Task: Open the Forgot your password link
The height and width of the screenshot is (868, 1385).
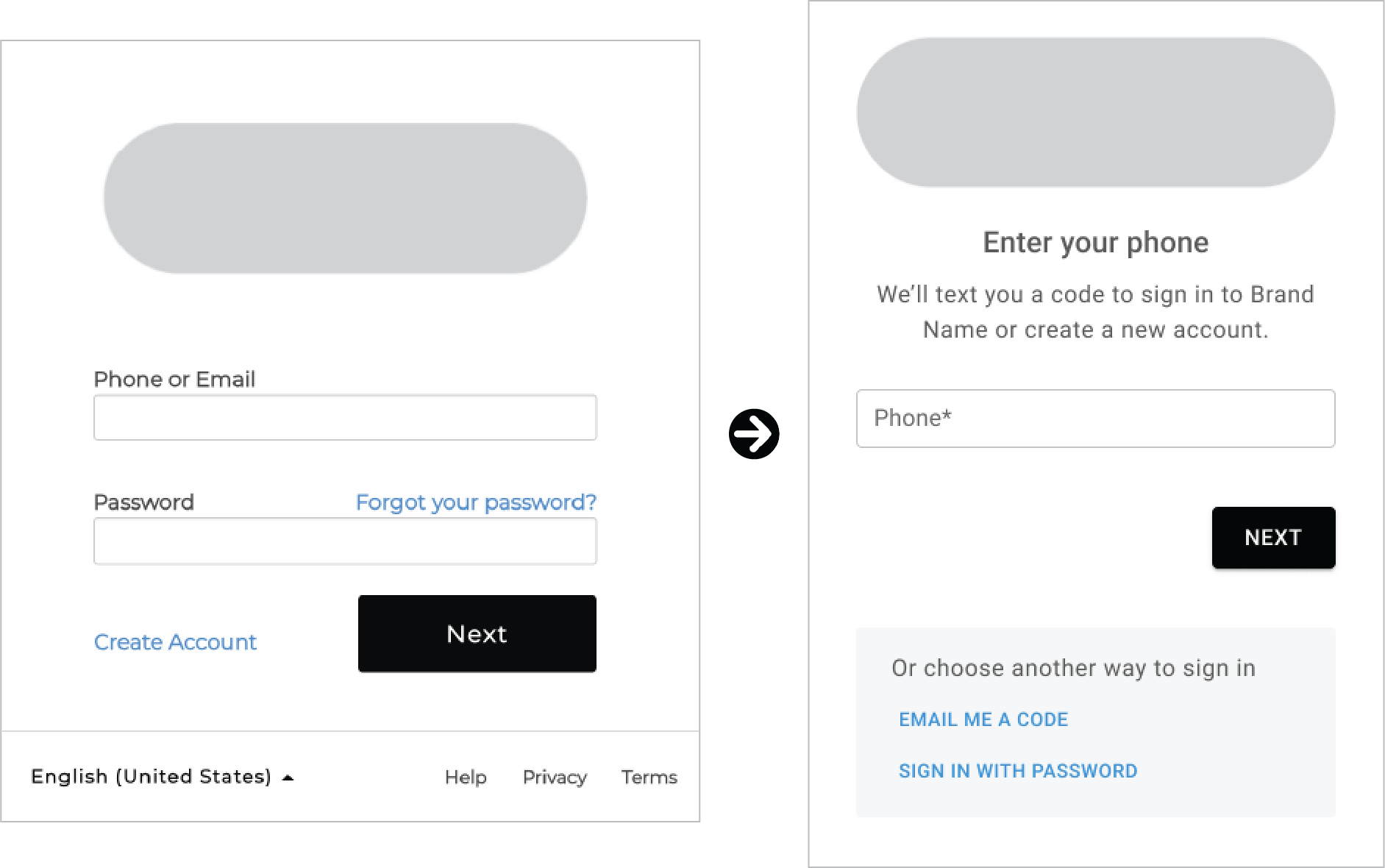Action: coord(475,502)
